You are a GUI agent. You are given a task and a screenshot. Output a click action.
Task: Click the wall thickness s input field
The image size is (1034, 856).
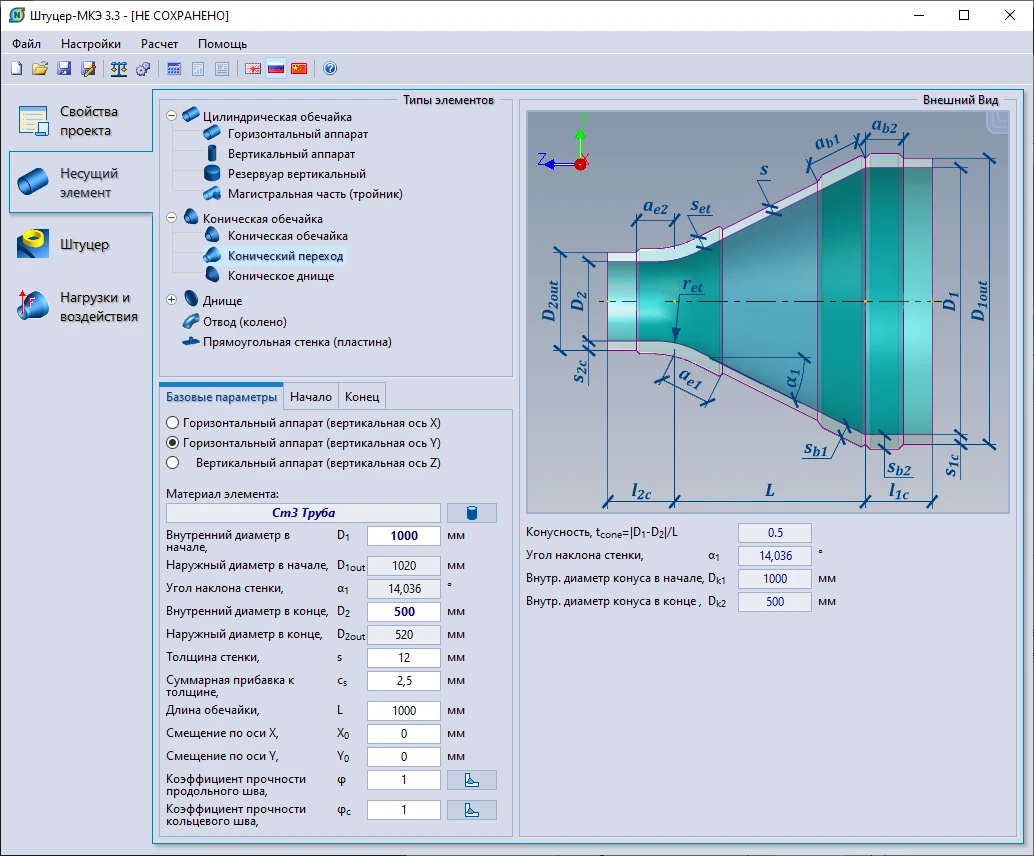point(403,658)
